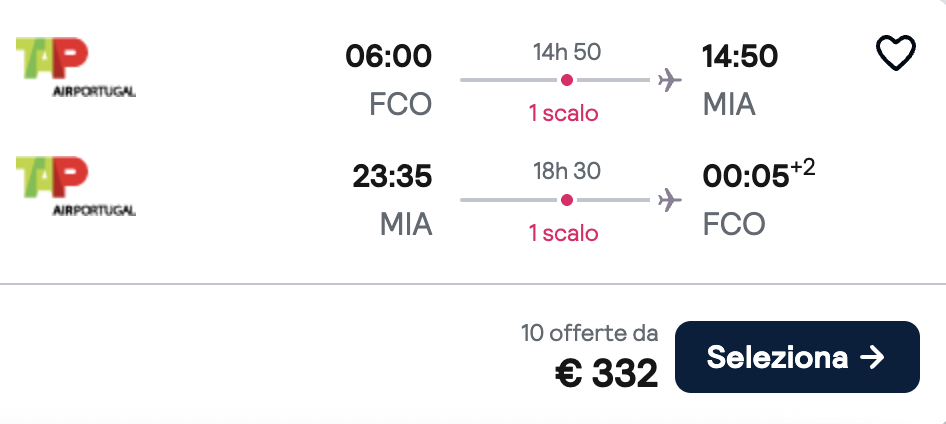Click the return stopover dot marker
Viewport: 946px width, 424px height.
coord(566,200)
